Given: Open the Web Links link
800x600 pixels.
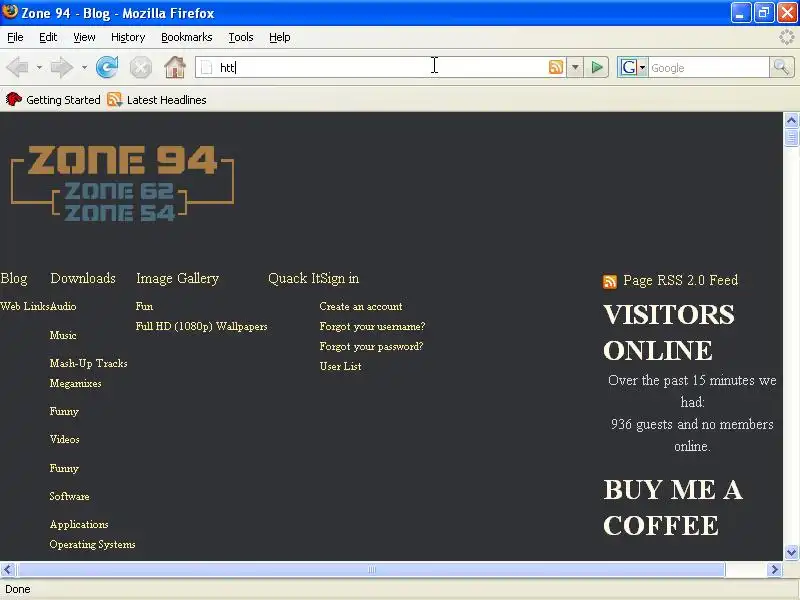Looking at the screenshot, I should click(x=24, y=307).
